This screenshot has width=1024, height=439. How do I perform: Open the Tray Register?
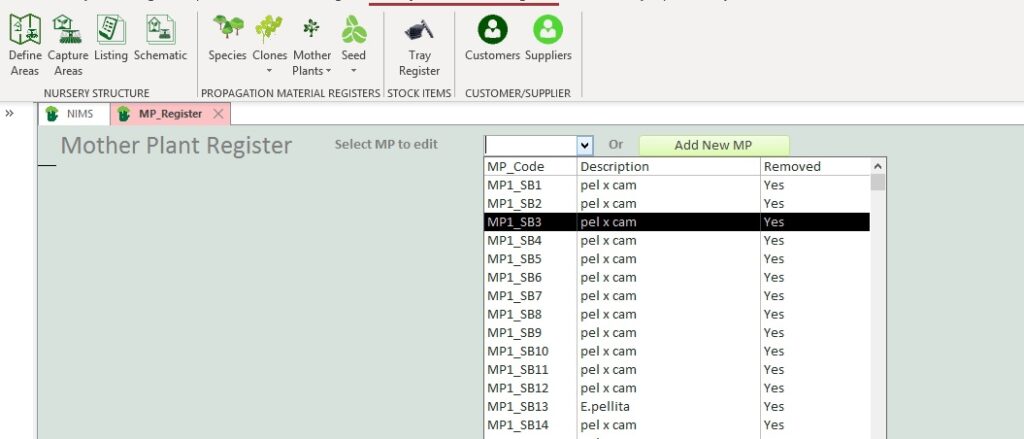(x=419, y=45)
